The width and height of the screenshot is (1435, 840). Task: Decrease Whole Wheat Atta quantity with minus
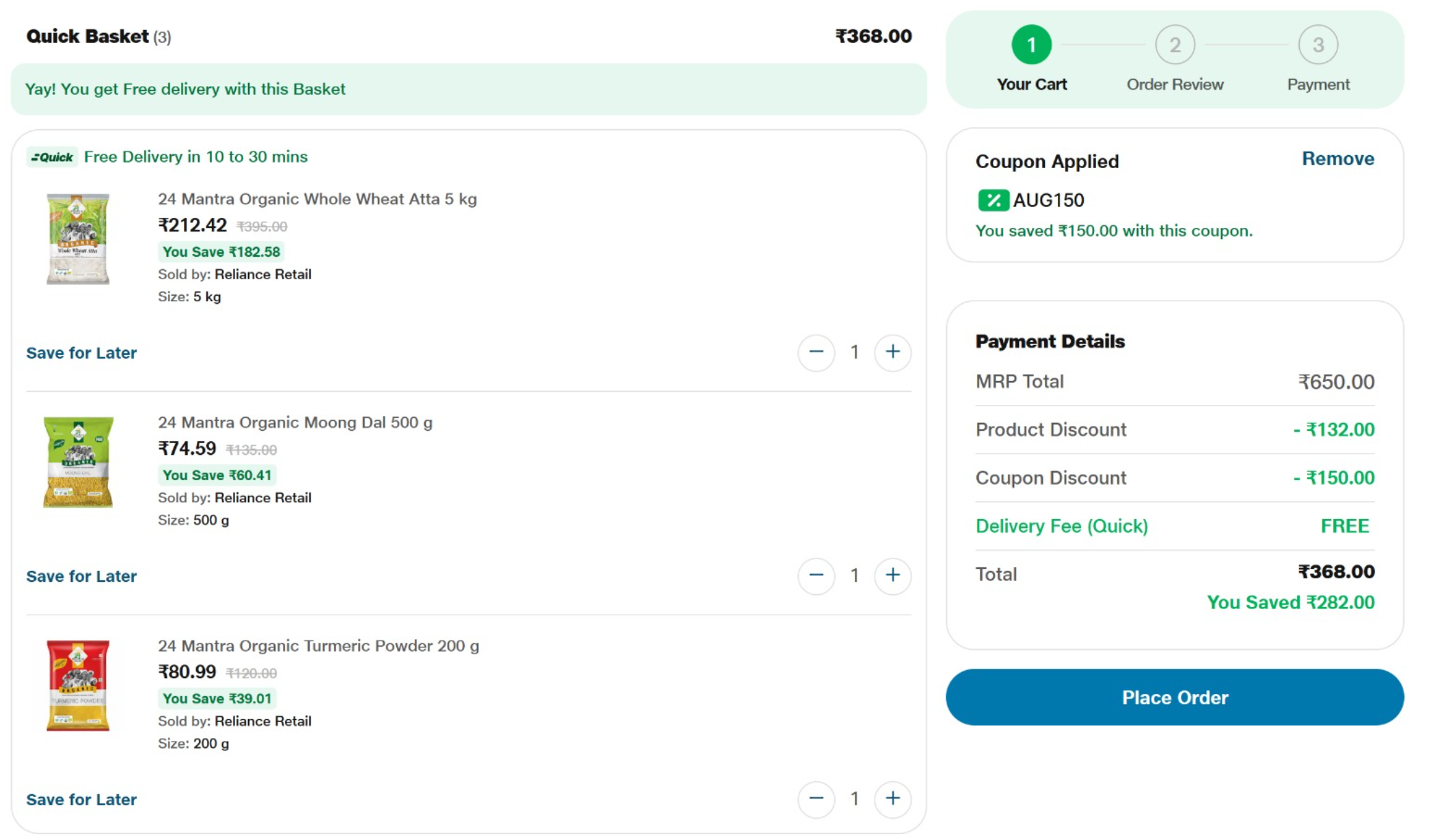coord(816,352)
